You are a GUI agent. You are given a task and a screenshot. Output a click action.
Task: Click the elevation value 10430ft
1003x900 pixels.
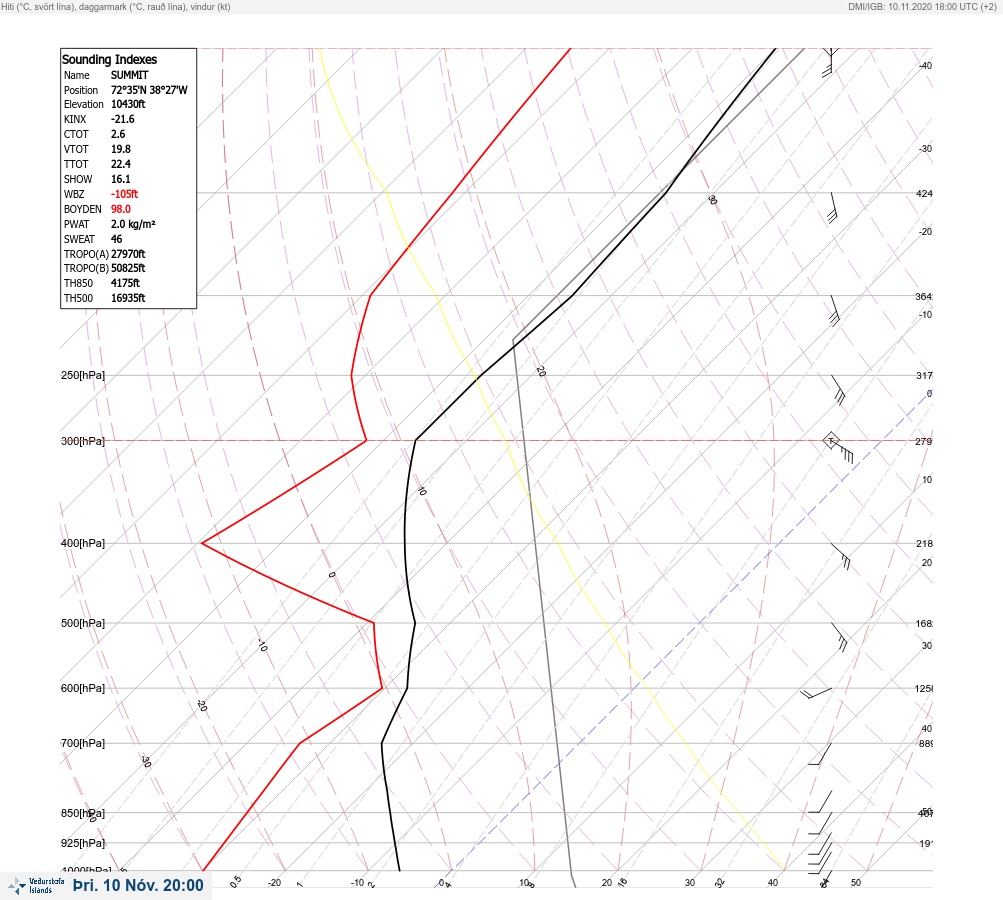128,104
